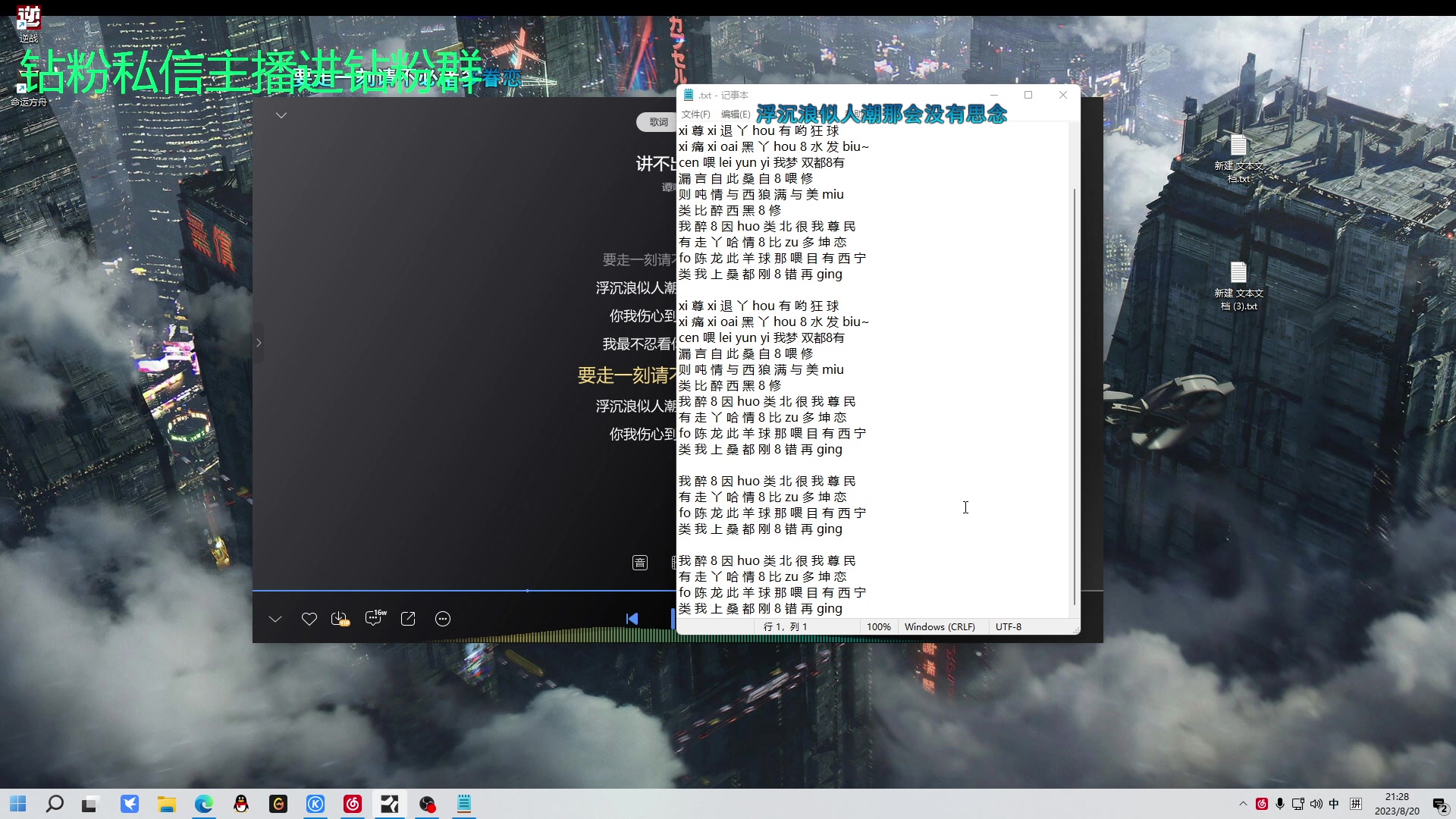The image size is (1456, 819).
Task: Open the comments icon showing 16w
Action: [374, 619]
